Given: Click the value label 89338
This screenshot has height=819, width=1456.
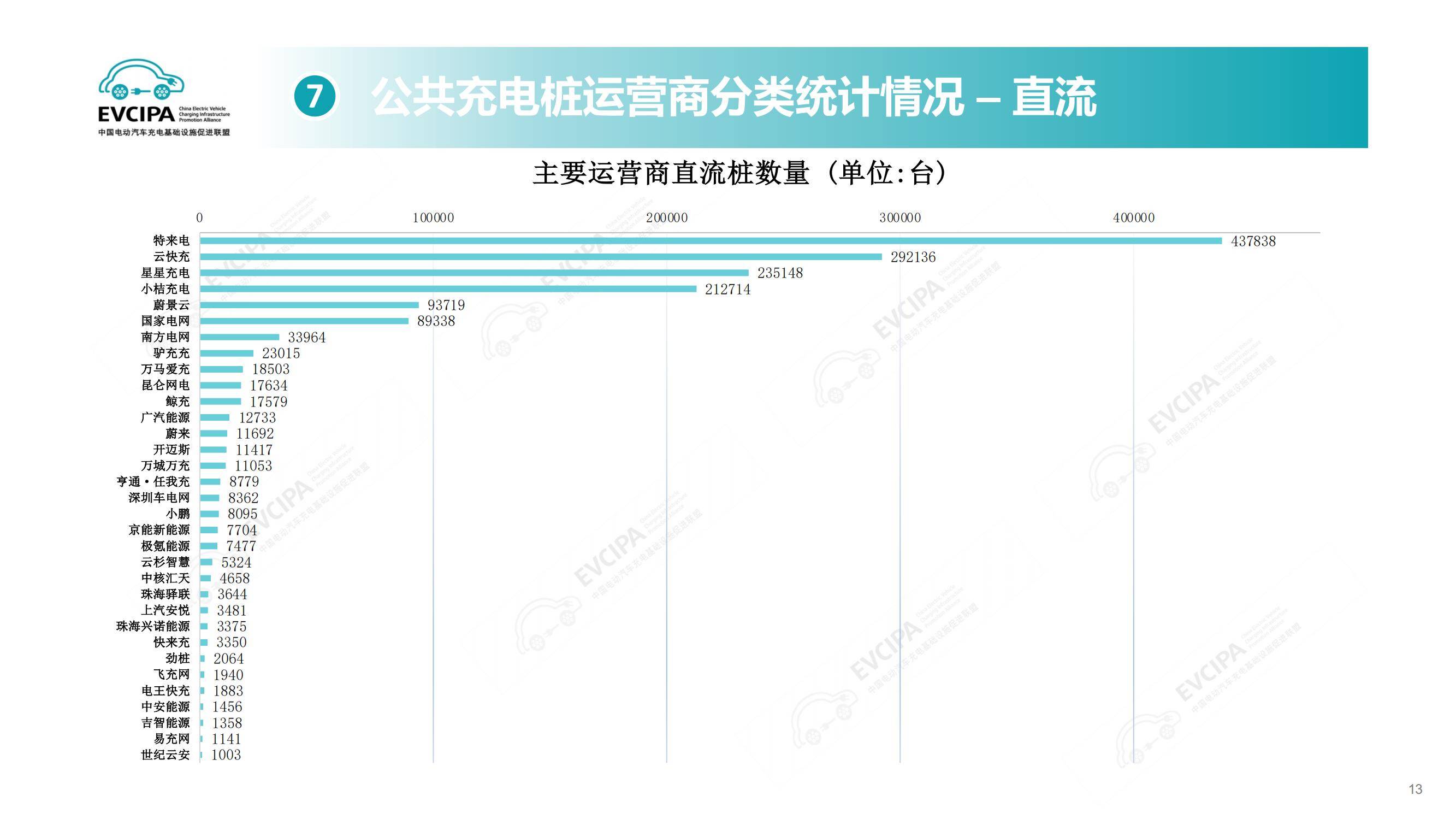Looking at the screenshot, I should coord(436,321).
